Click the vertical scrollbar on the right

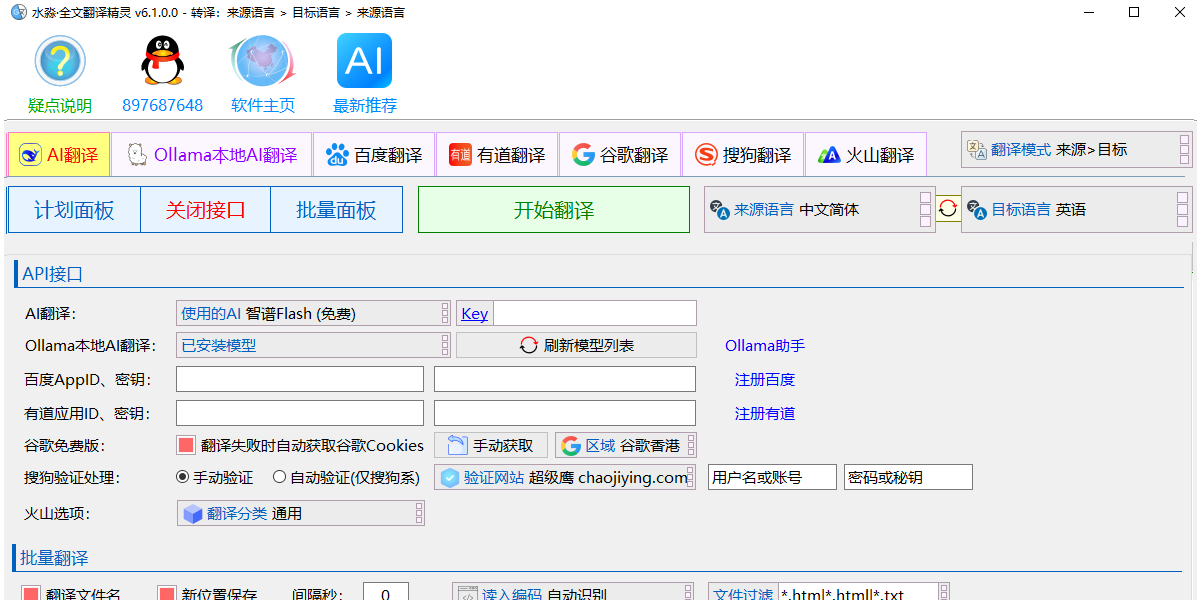pos(1193,400)
